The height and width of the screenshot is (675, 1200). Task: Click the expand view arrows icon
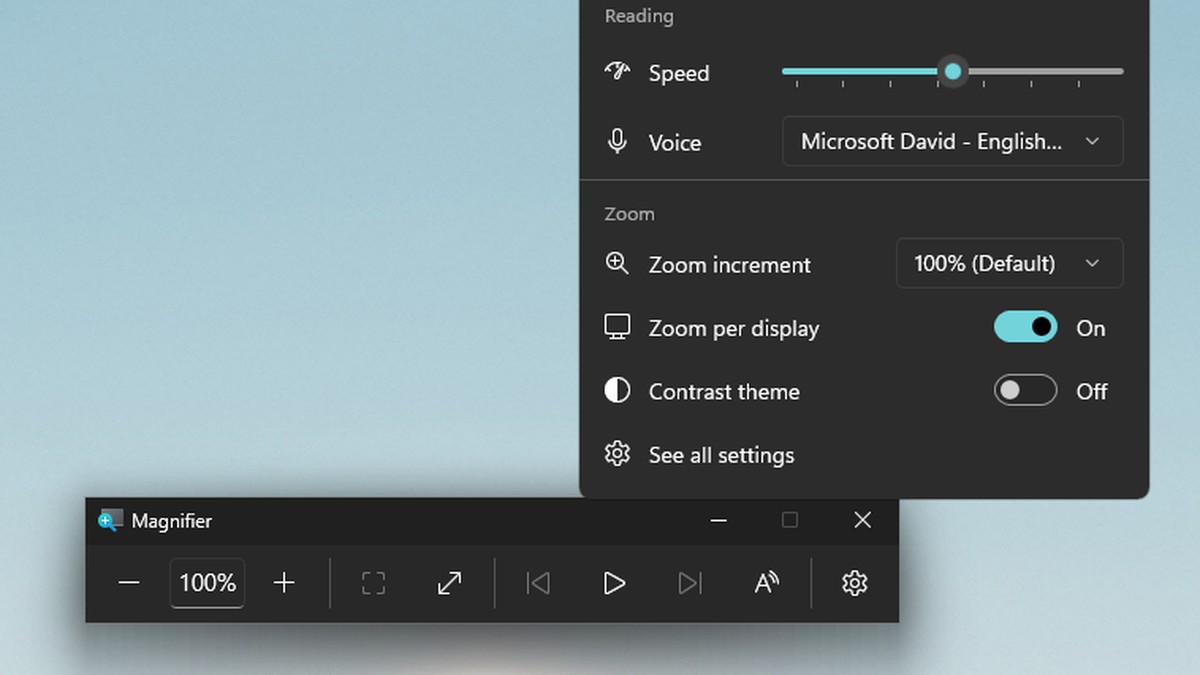click(450, 583)
